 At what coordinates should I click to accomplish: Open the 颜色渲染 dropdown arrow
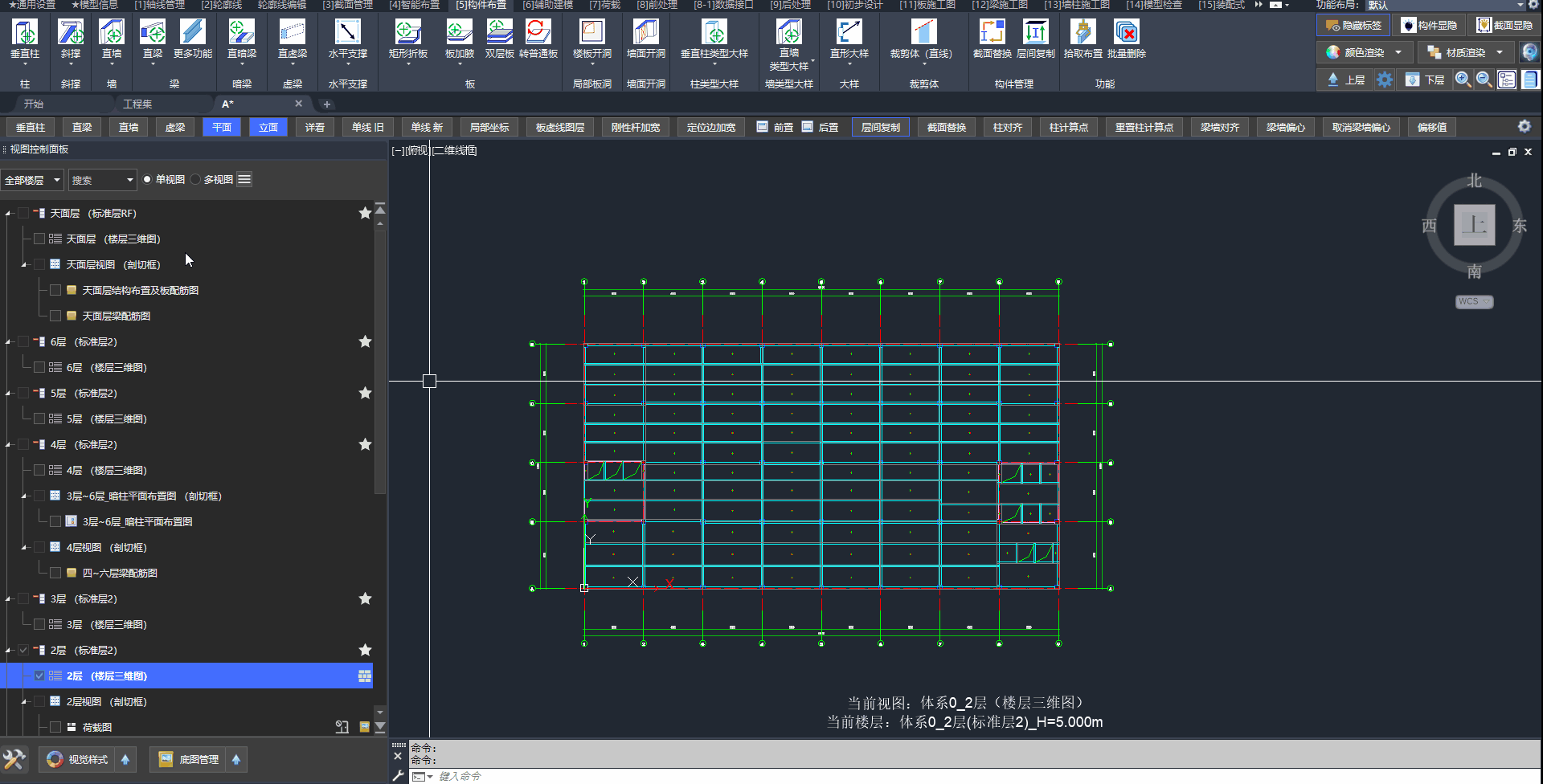(1398, 53)
